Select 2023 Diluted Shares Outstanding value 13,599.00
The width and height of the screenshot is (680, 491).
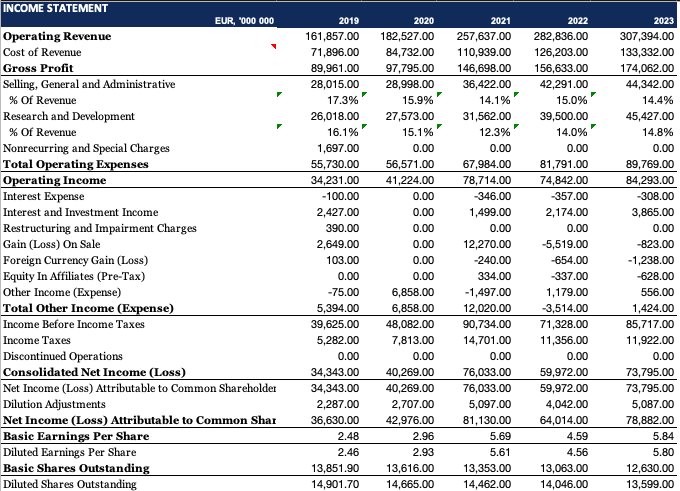pos(650,485)
